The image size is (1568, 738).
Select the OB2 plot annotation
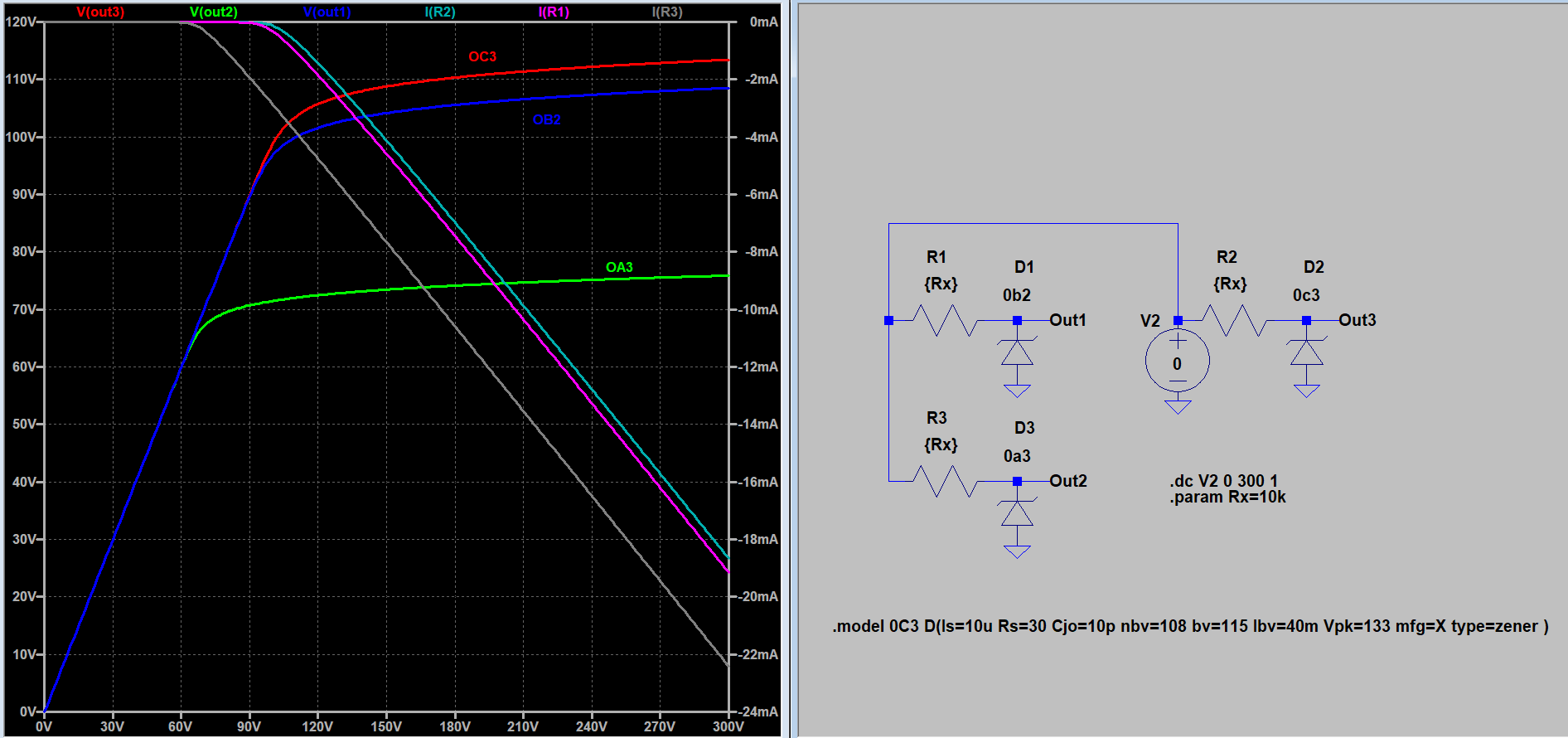click(x=547, y=119)
